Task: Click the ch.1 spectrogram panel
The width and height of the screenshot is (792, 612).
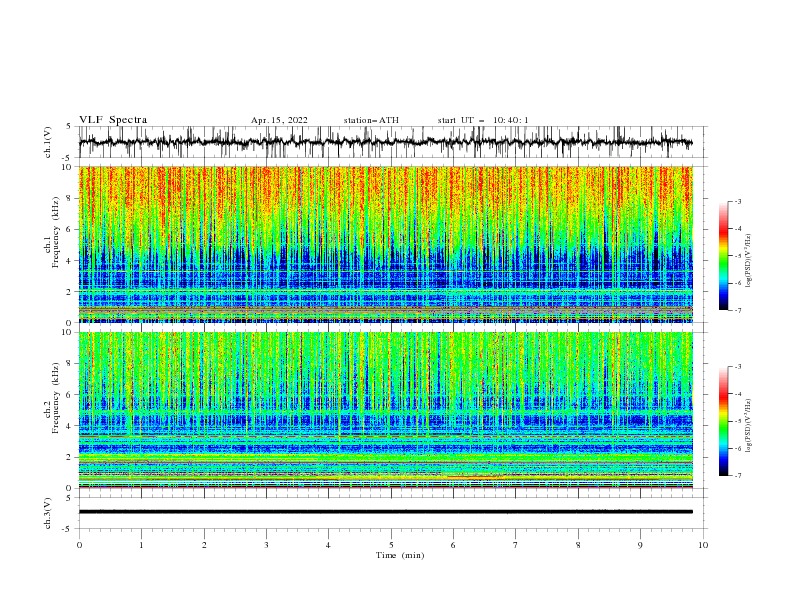Action: pos(385,244)
